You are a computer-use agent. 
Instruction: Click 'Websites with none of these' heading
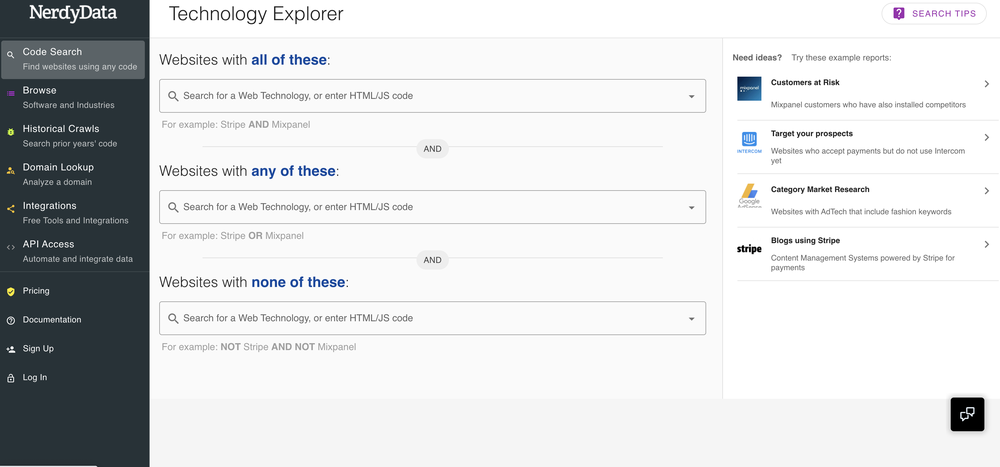coord(254,282)
